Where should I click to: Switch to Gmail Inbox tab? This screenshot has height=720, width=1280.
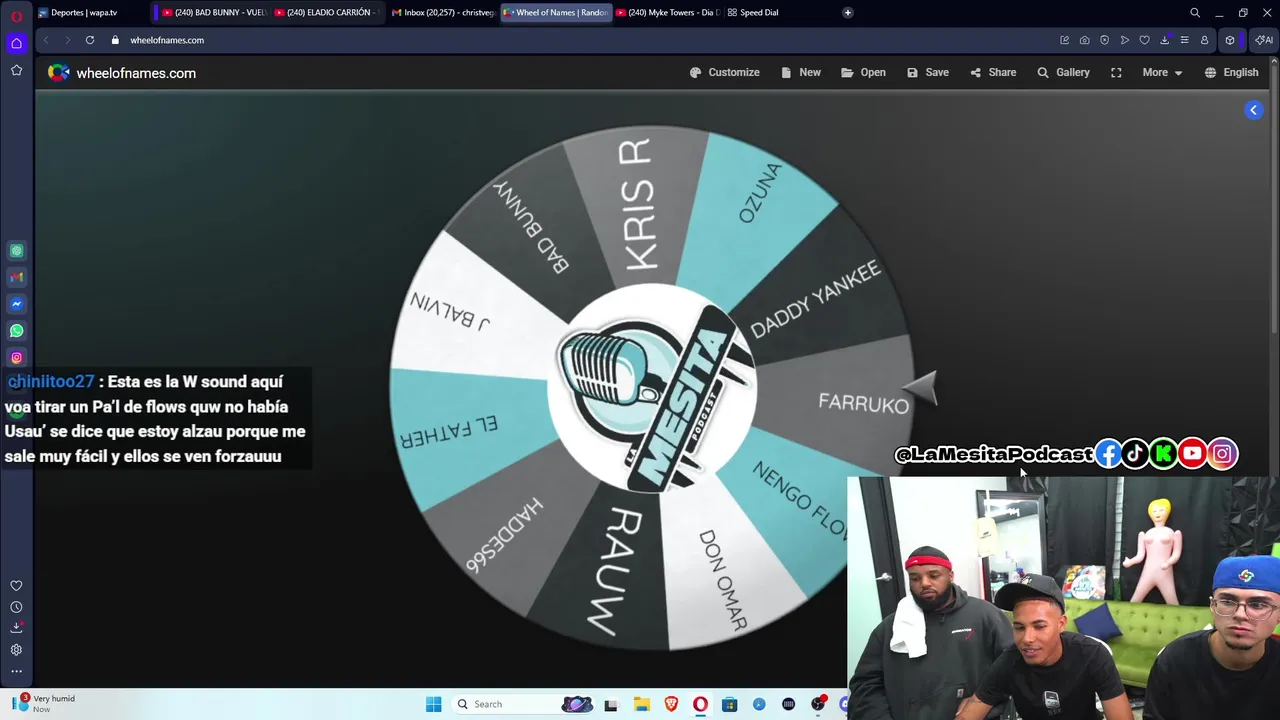442,13
